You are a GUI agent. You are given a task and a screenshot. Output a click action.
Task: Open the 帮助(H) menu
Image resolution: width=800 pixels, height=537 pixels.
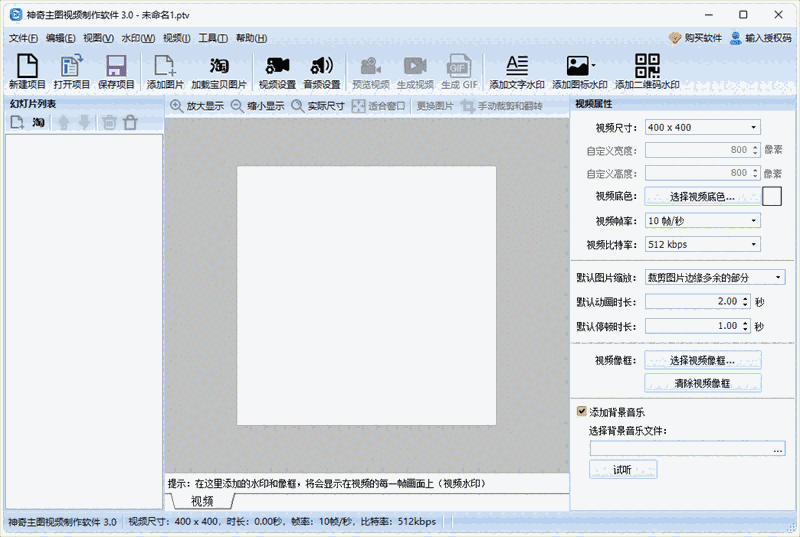pyautogui.click(x=251, y=38)
